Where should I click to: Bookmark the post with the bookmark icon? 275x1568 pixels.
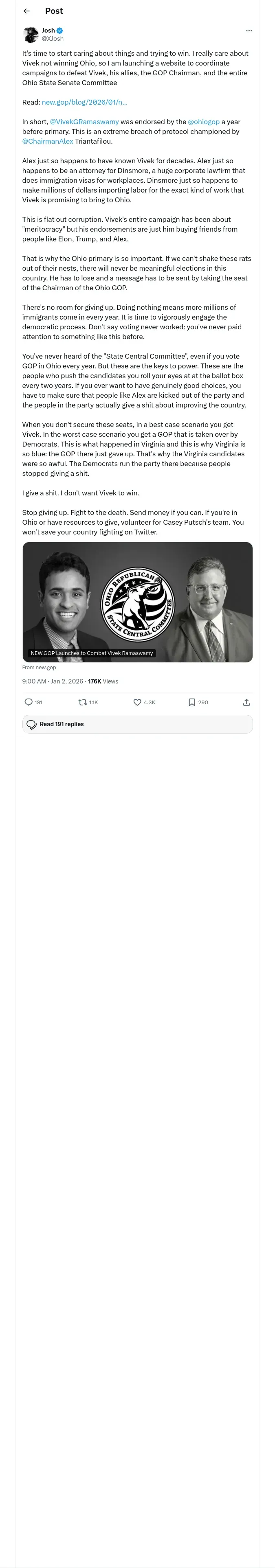(191, 702)
